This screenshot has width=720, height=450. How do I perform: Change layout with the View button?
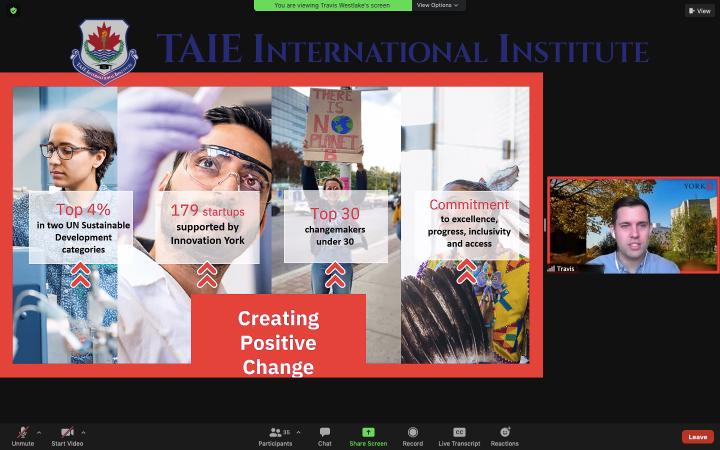point(699,11)
